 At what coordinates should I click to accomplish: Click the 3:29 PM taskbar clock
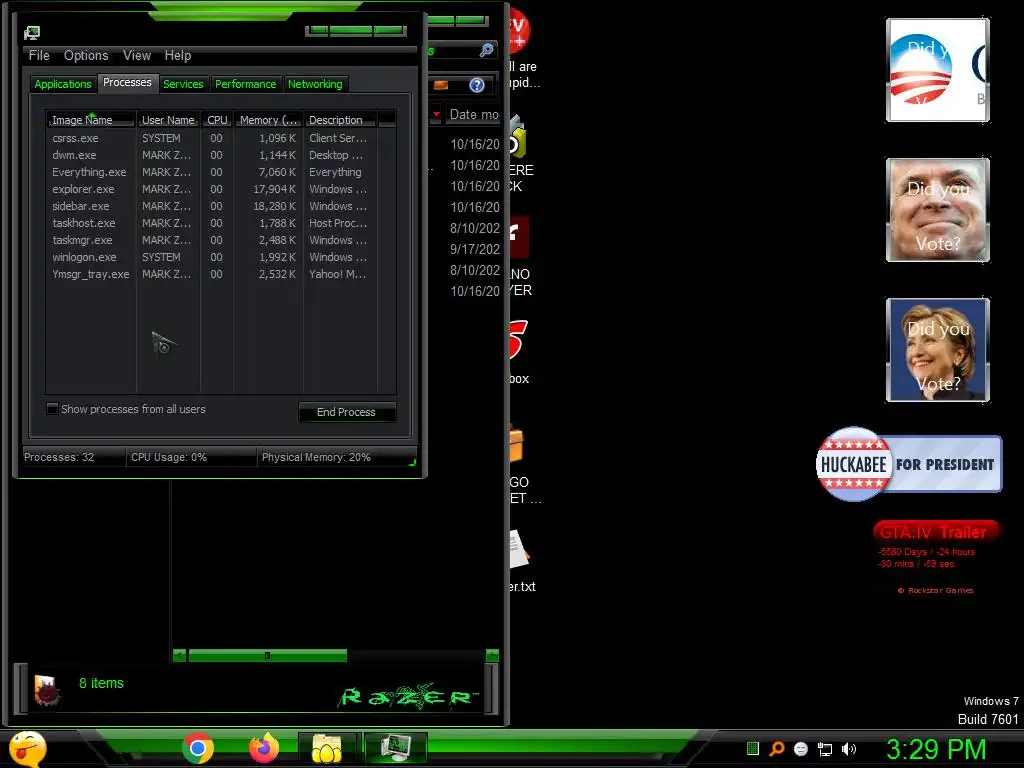(936, 749)
